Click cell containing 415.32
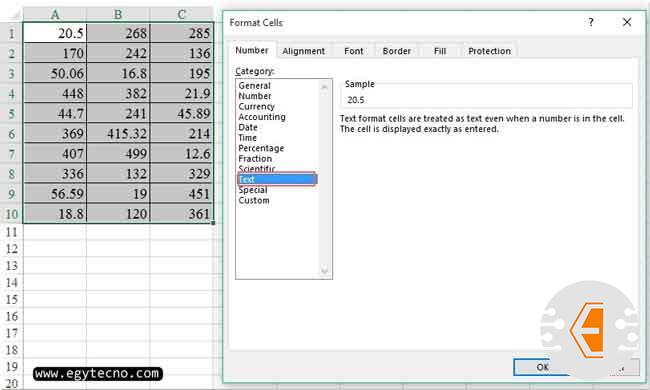The height and width of the screenshot is (390, 650). click(118, 133)
